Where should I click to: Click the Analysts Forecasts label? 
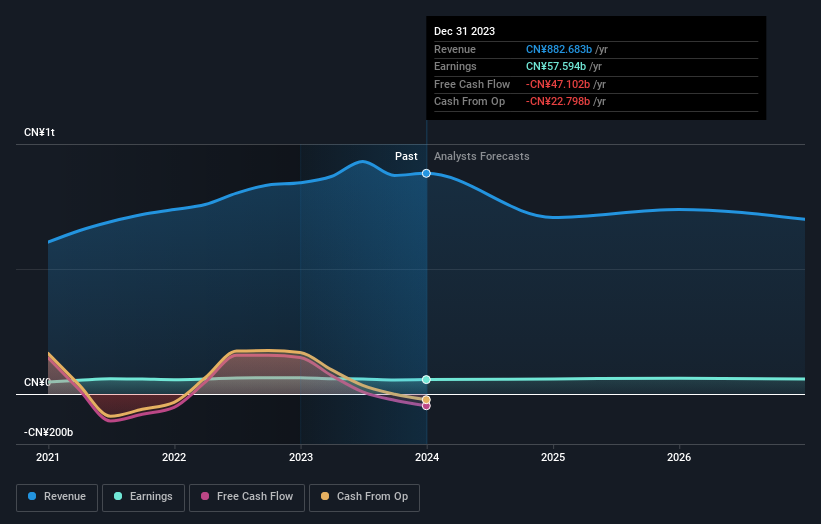point(482,156)
